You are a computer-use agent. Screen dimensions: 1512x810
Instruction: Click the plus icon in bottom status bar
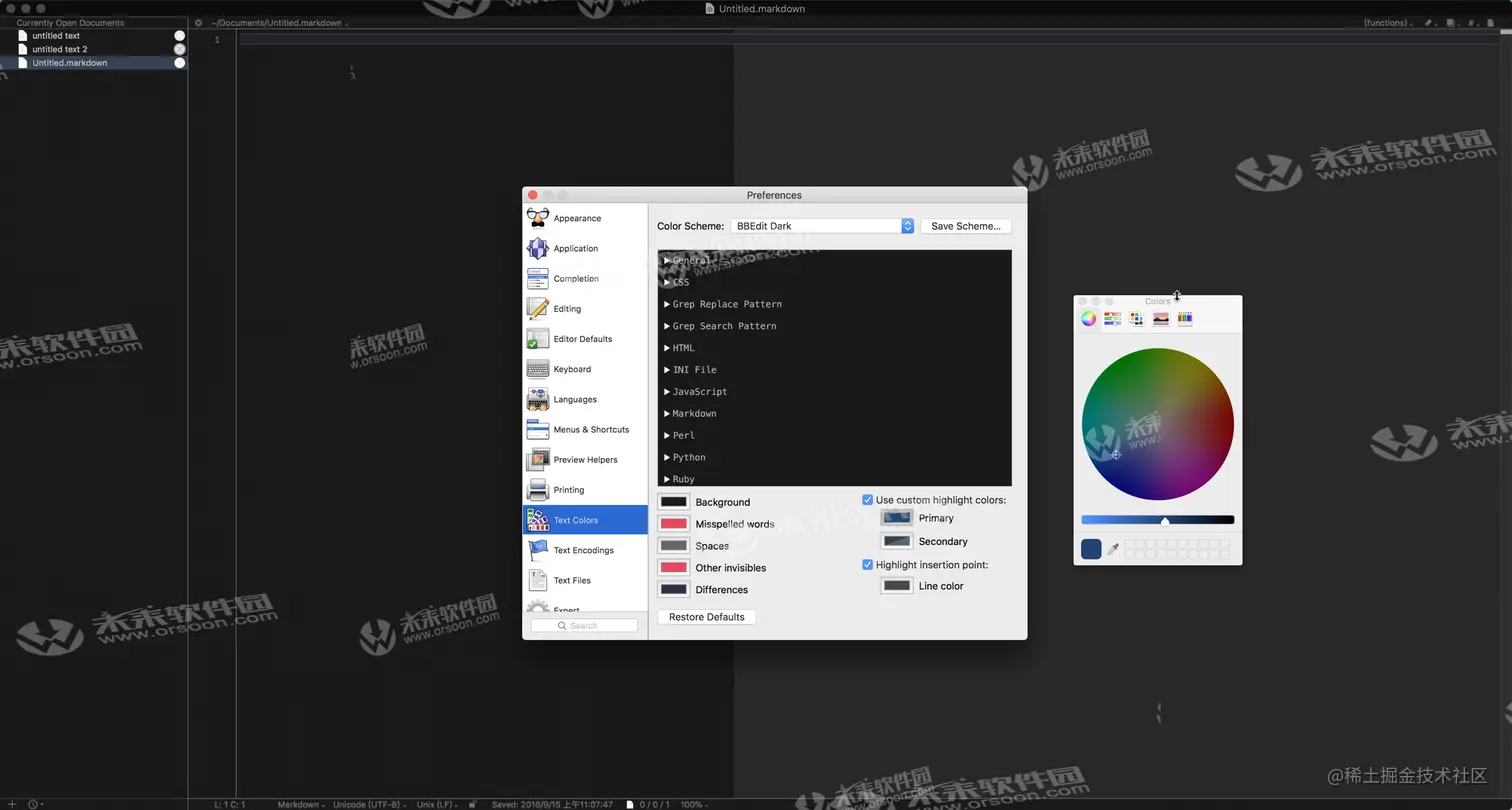(x=10, y=804)
